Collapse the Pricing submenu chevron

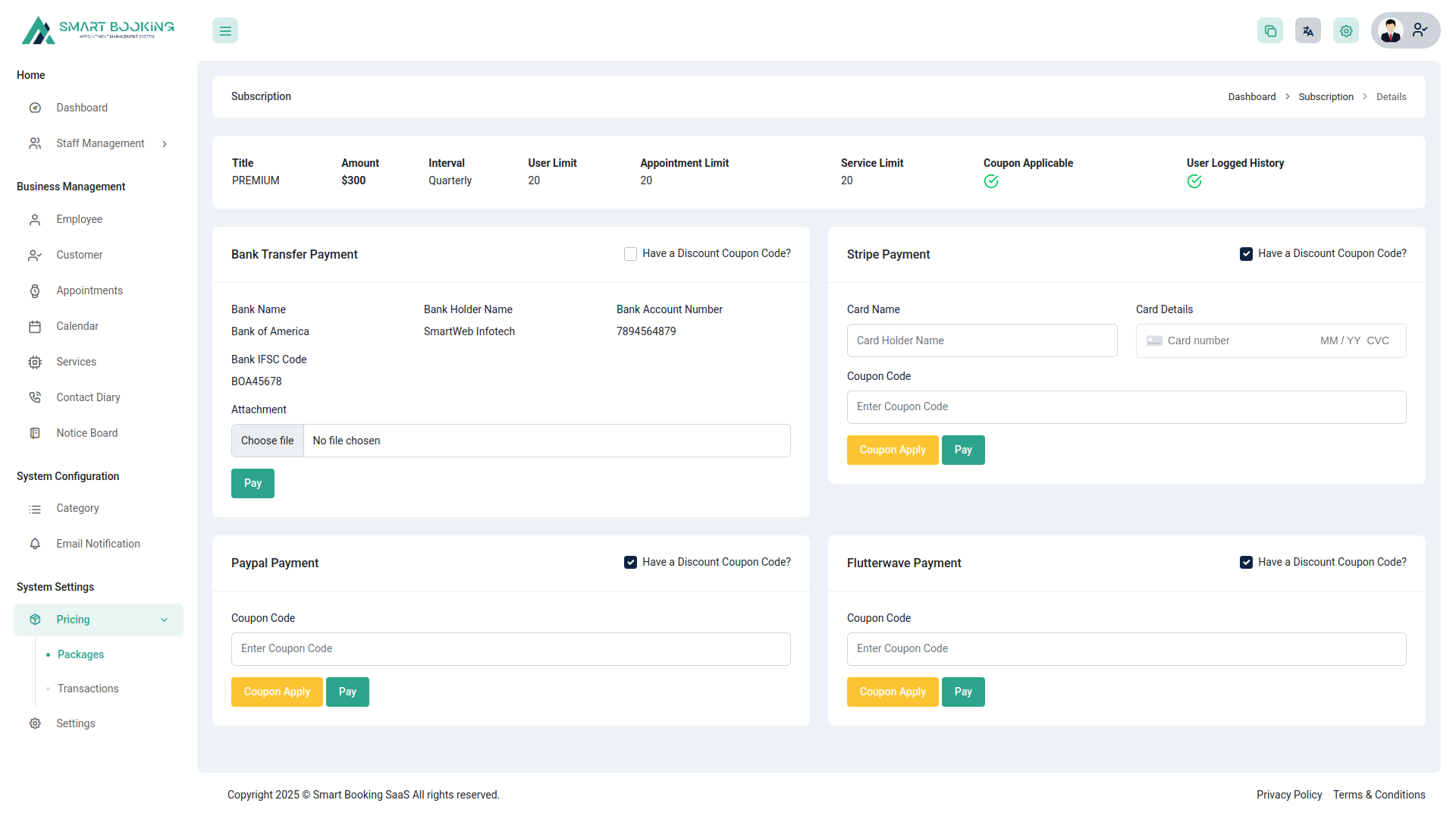tap(164, 620)
